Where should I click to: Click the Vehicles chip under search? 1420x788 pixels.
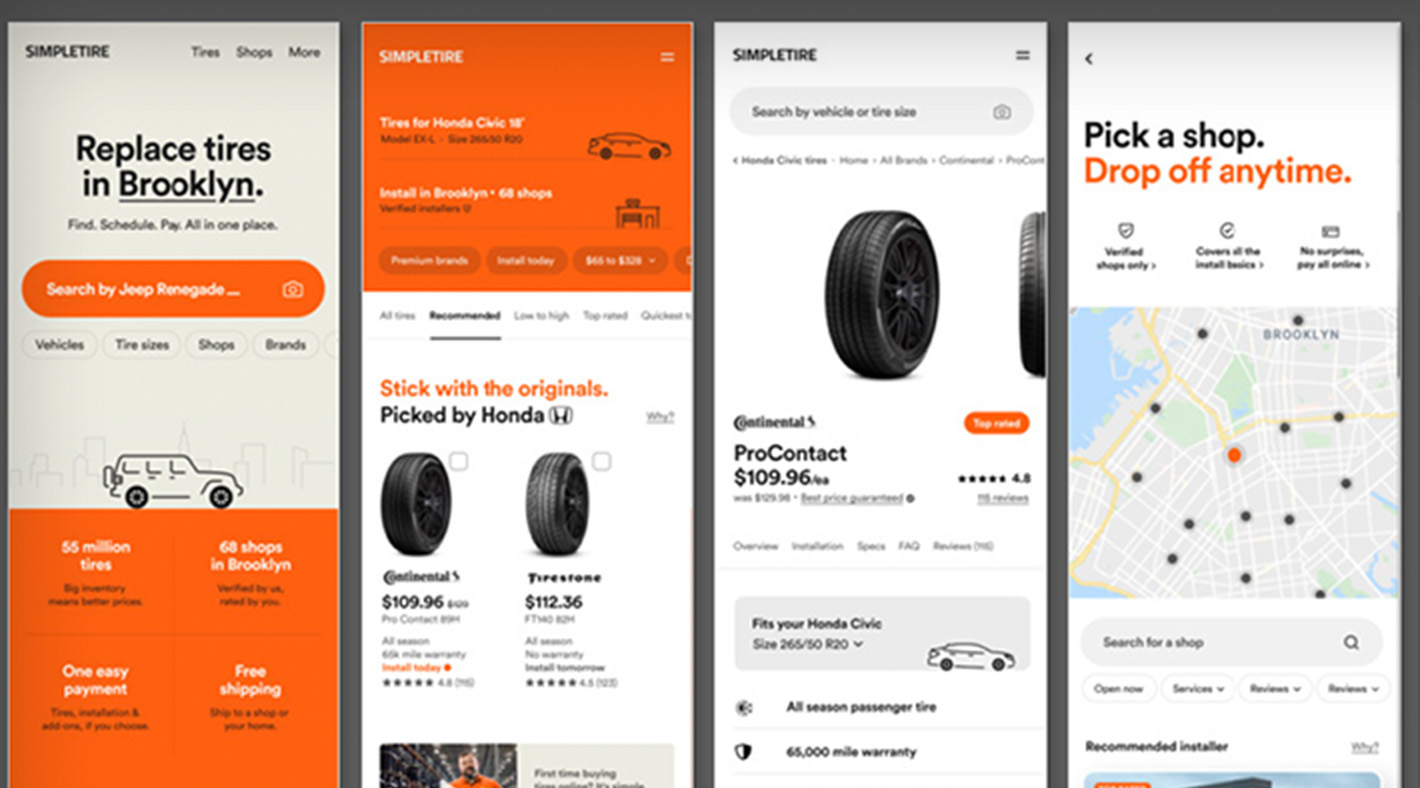[60, 345]
